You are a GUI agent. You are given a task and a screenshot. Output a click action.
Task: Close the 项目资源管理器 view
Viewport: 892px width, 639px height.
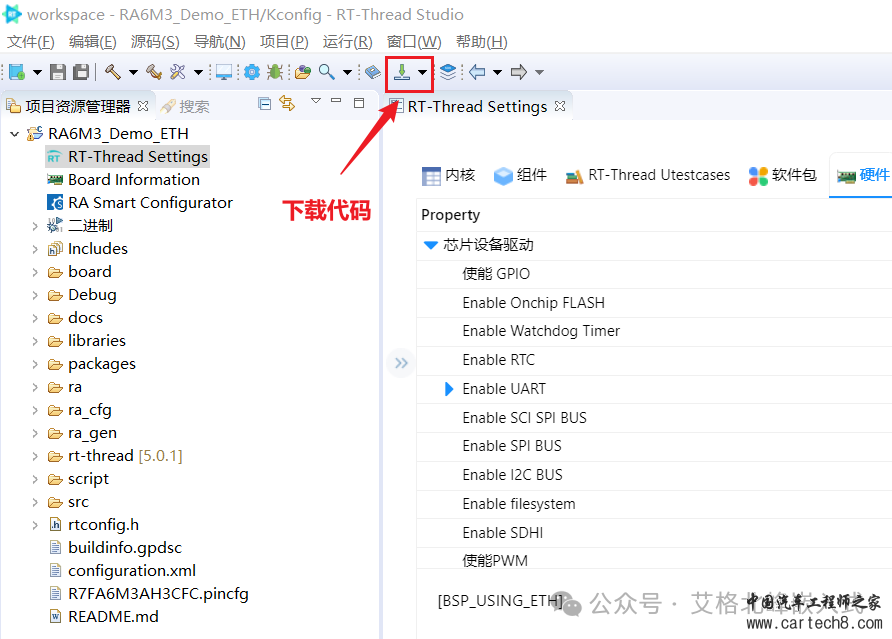click(143, 106)
